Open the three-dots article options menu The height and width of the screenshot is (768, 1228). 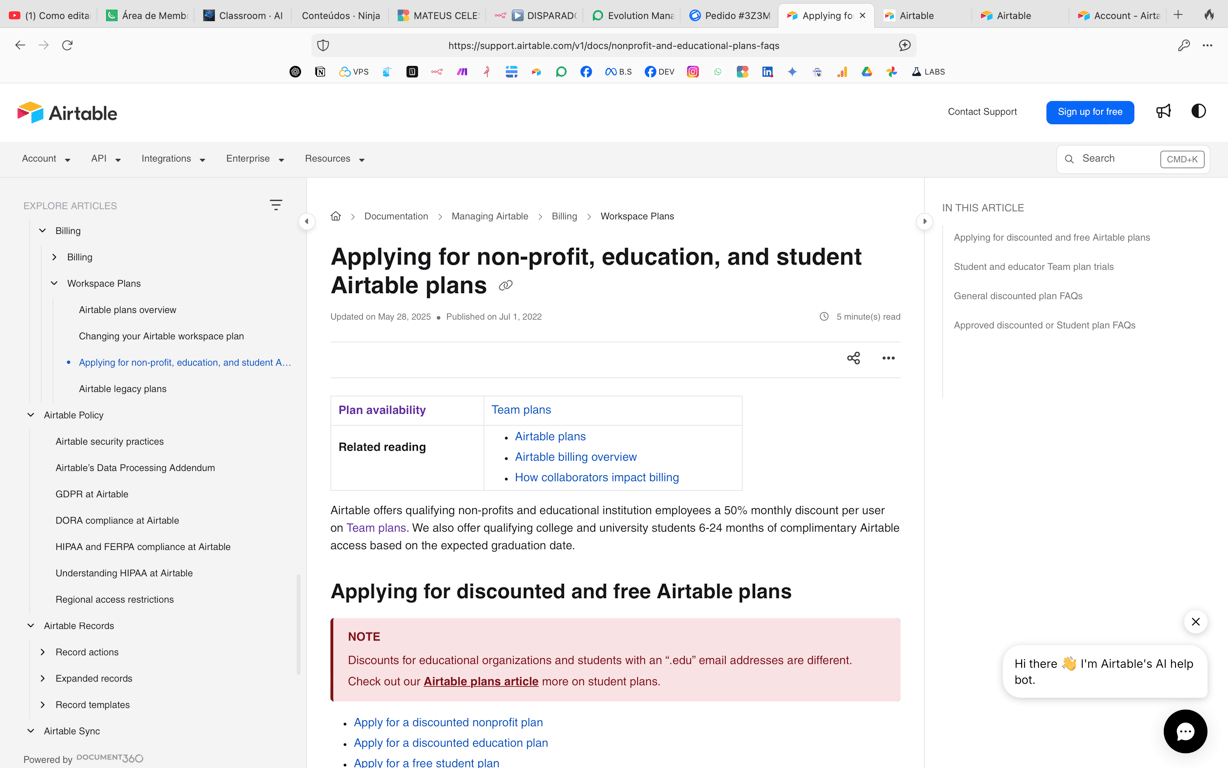coord(888,358)
